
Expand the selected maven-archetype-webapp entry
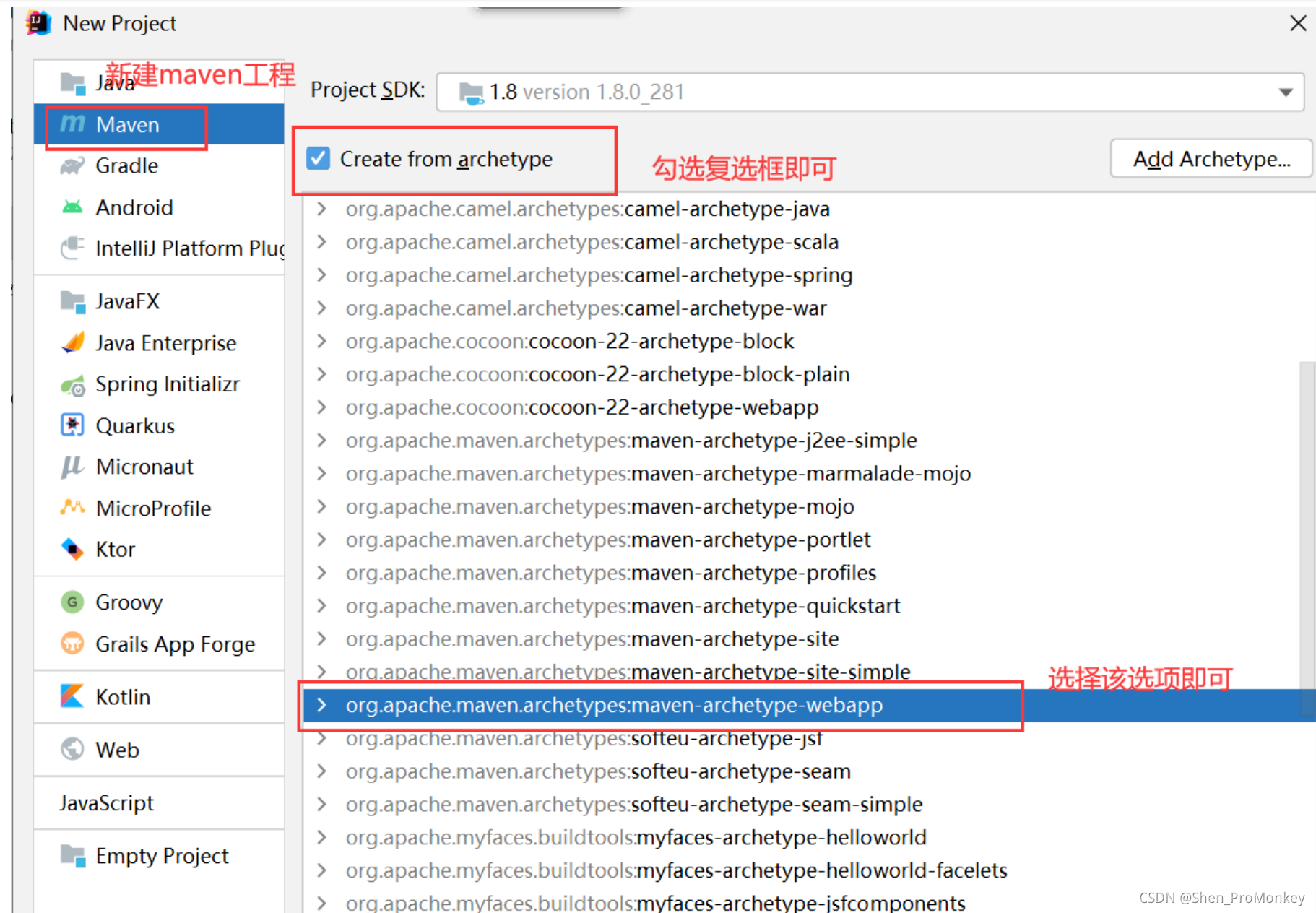coord(322,705)
